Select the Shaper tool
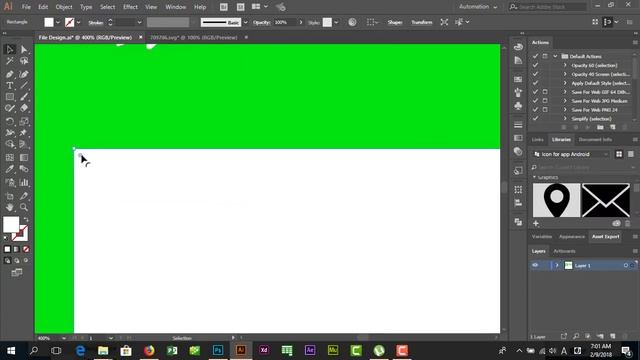Image resolution: width=640 pixels, height=360 pixels. pyautogui.click(x=10, y=109)
